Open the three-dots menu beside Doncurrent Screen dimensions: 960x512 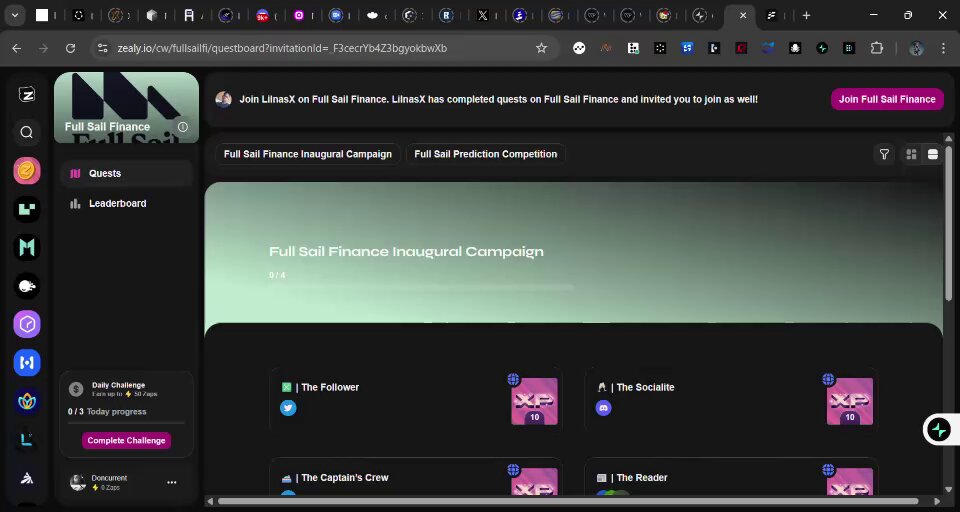point(172,483)
